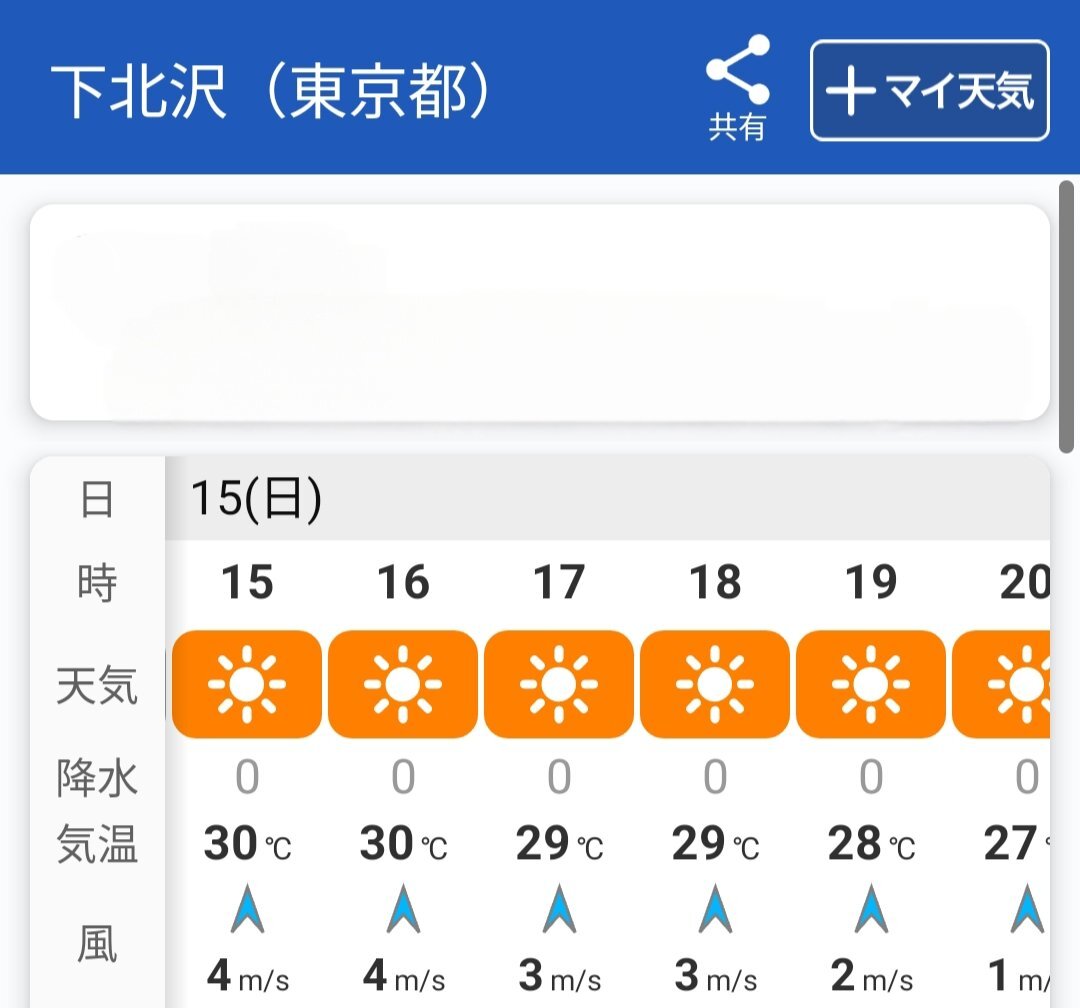
Task: Click the 4 m/s wind speed at 15 o'clock
Action: (247, 975)
